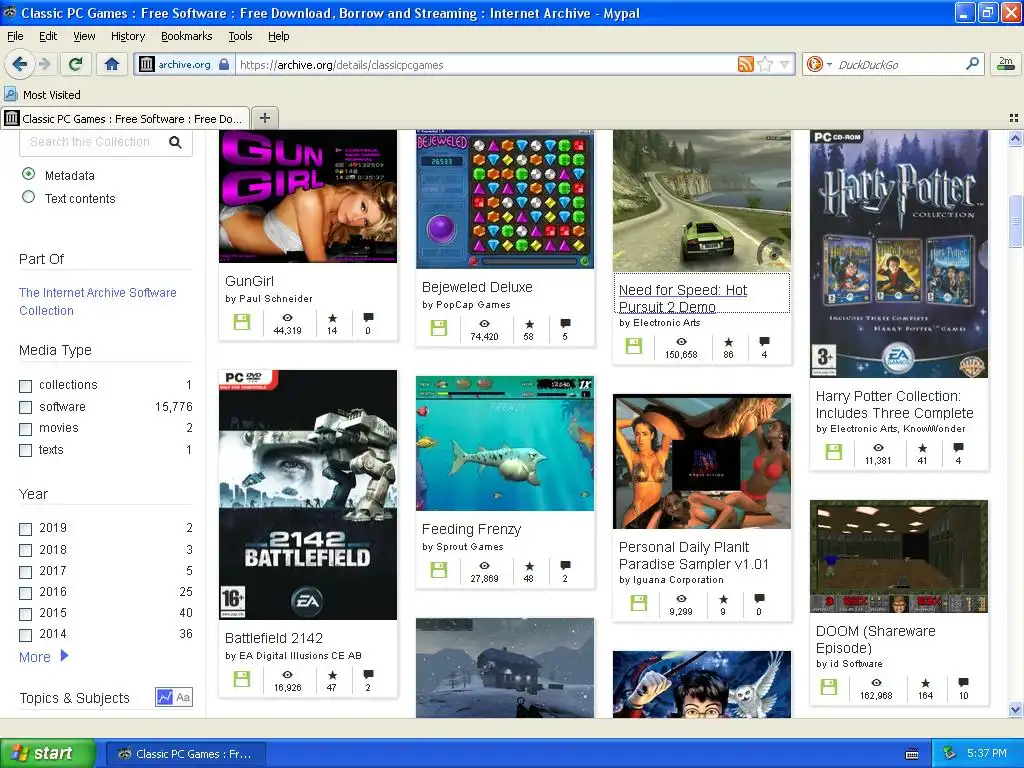Click the padlock security icon
The width and height of the screenshot is (1024, 768).
click(224, 64)
